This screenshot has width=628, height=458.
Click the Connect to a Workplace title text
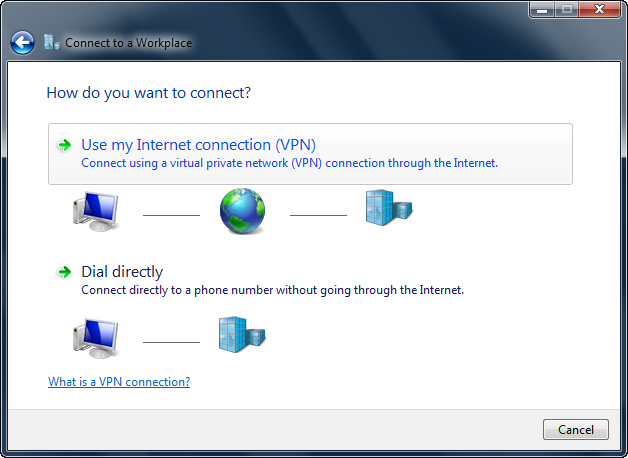(x=128, y=43)
